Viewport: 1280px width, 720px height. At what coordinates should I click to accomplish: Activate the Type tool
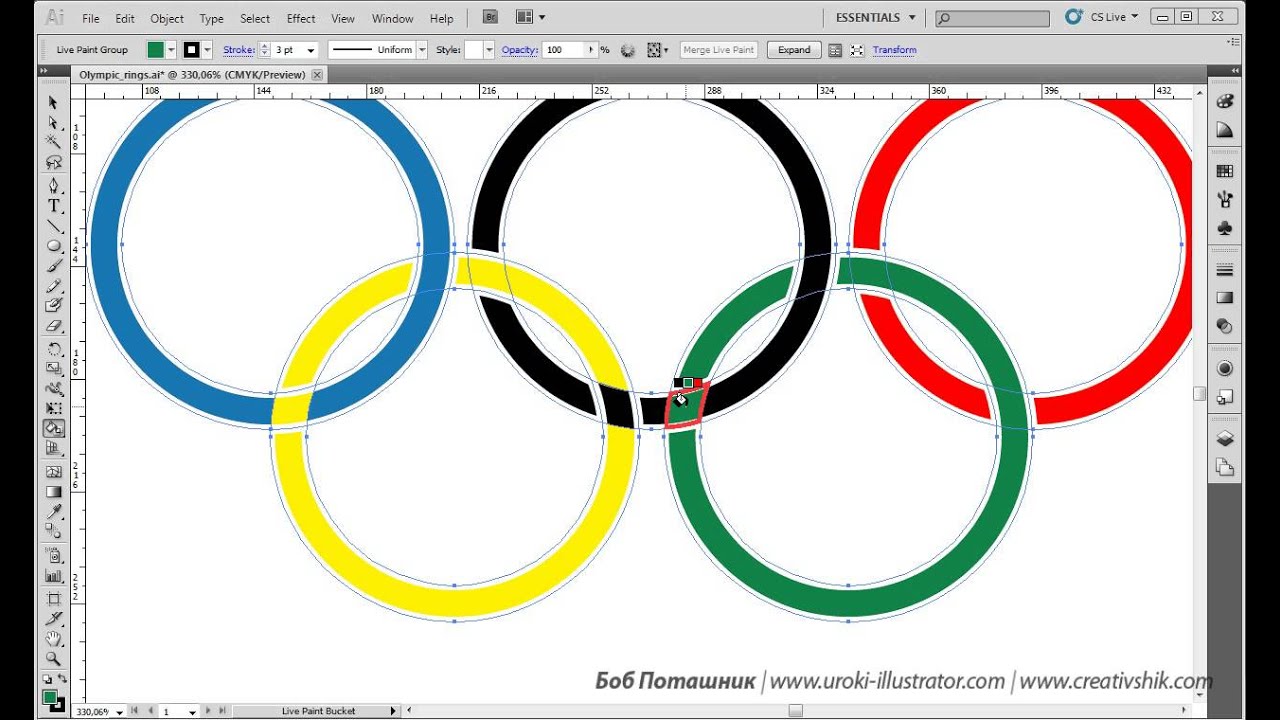(53, 206)
